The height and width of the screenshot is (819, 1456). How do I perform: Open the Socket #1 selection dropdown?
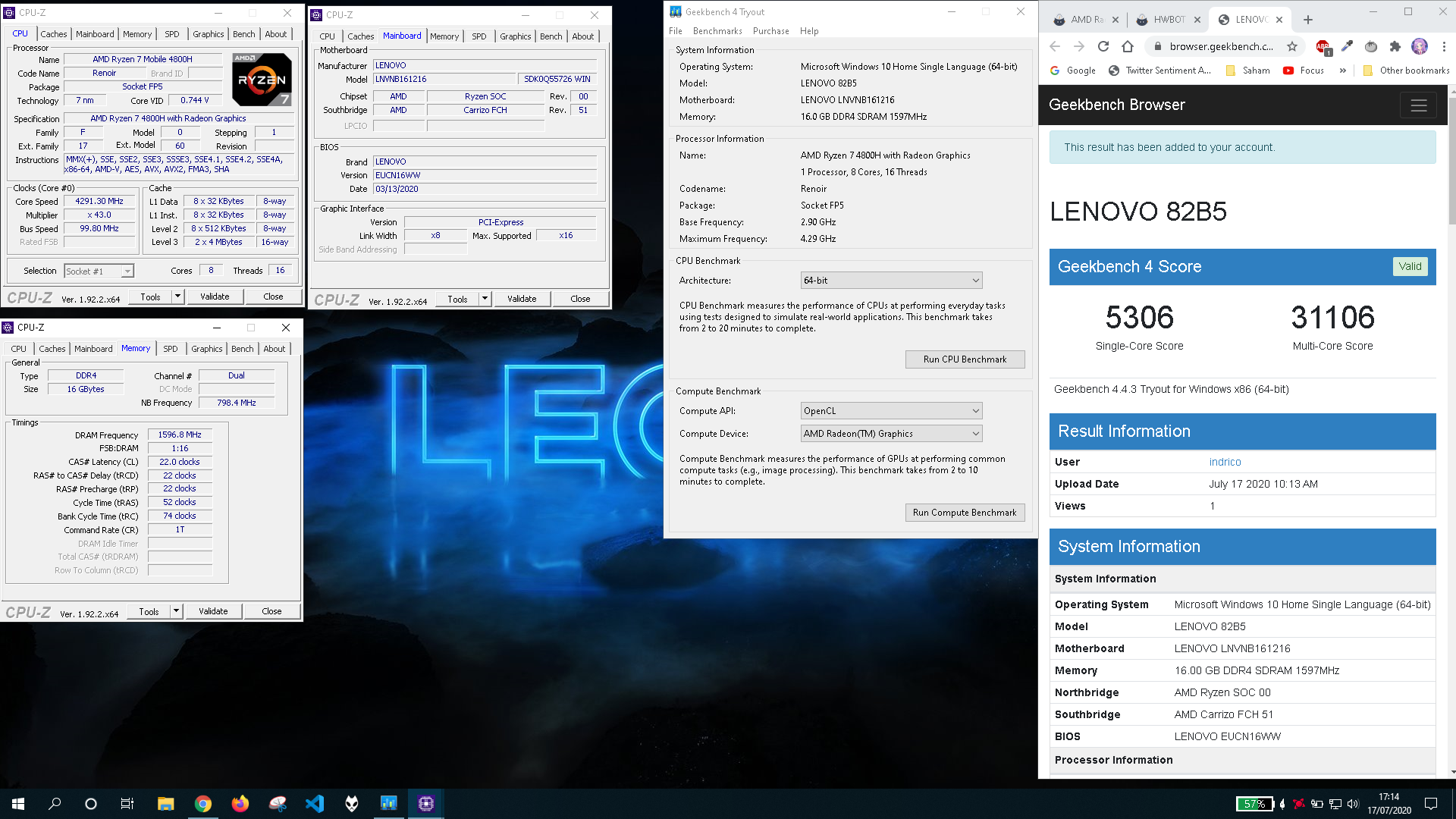tap(99, 271)
